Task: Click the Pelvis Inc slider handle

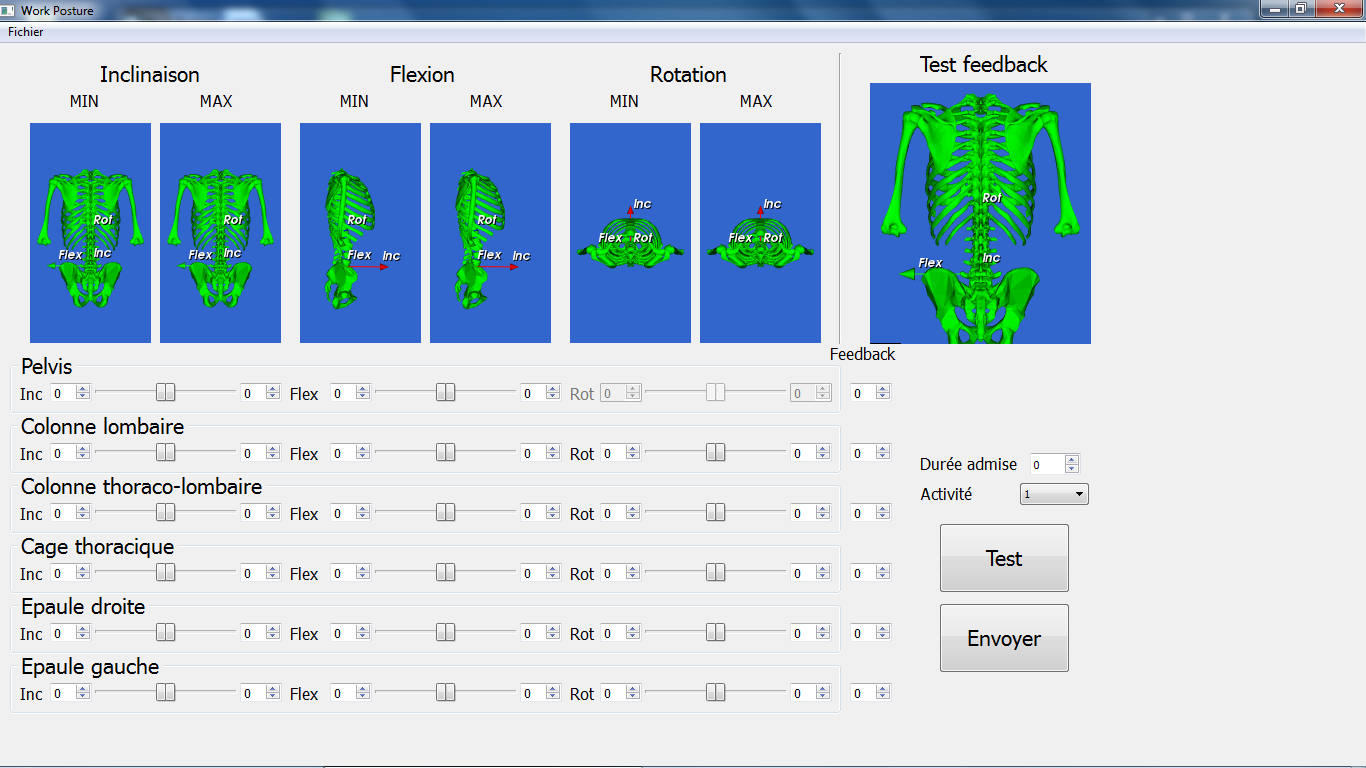Action: [166, 393]
